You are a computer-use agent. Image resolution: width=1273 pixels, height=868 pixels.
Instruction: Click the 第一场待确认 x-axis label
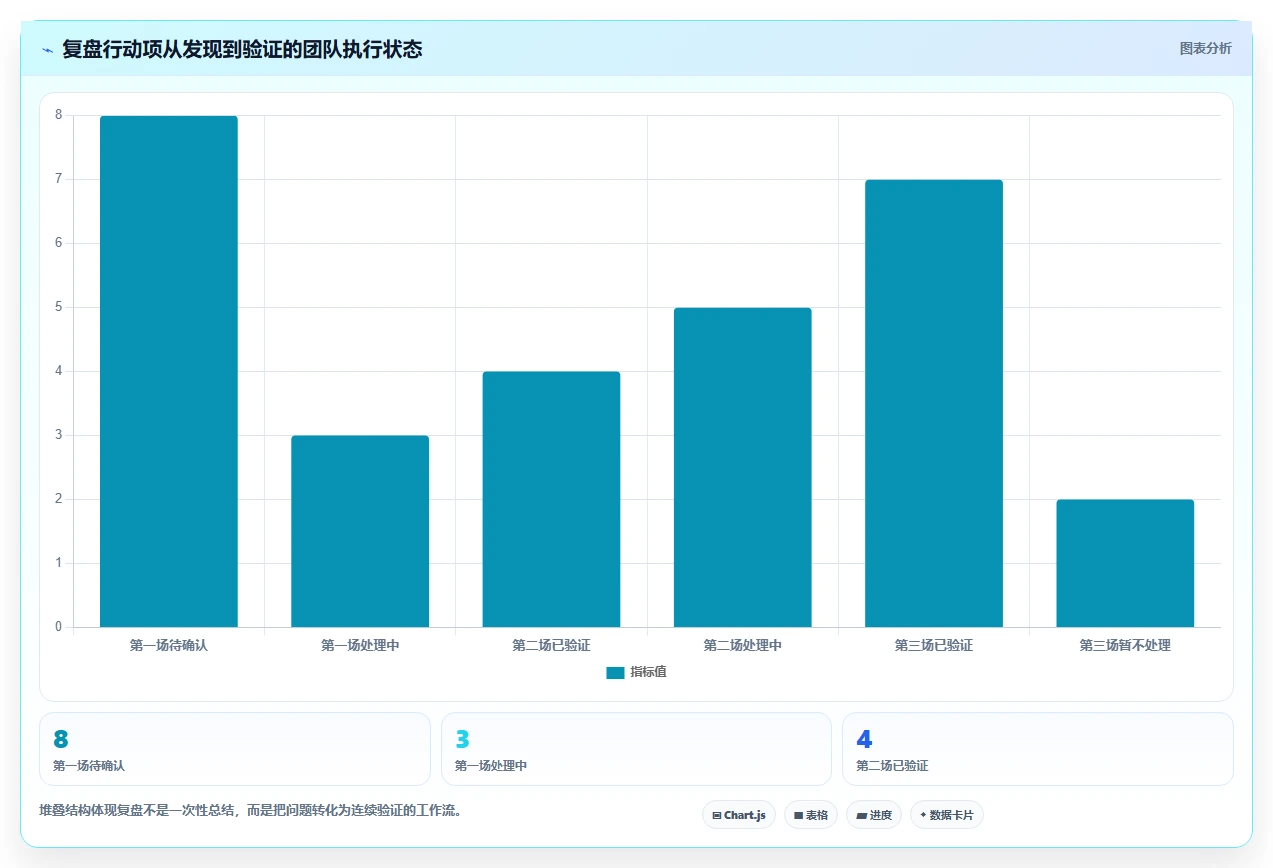169,646
